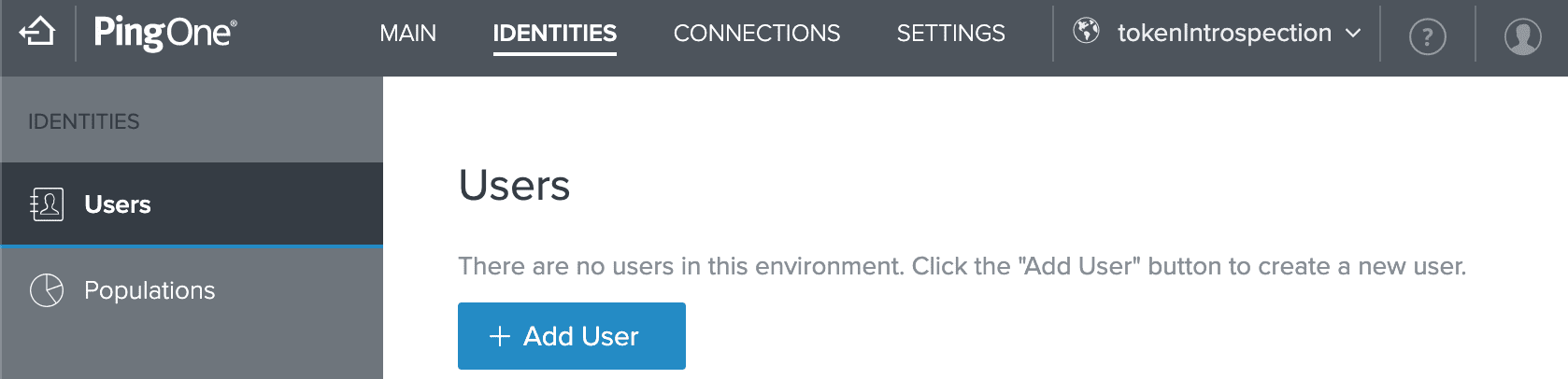The height and width of the screenshot is (379, 1568).
Task: Click the Add User button
Action: pos(571,336)
